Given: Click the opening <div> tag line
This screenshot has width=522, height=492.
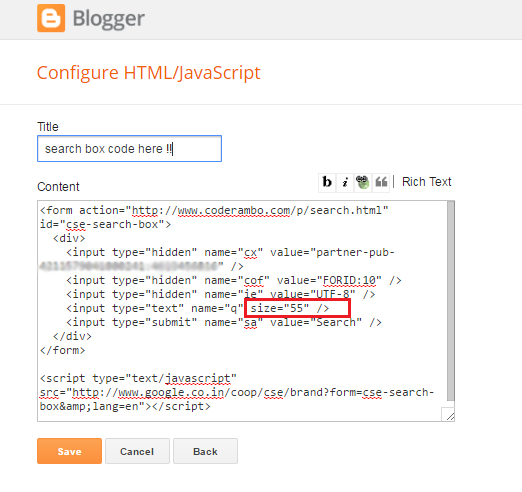Looking at the screenshot, I should 69,238.
